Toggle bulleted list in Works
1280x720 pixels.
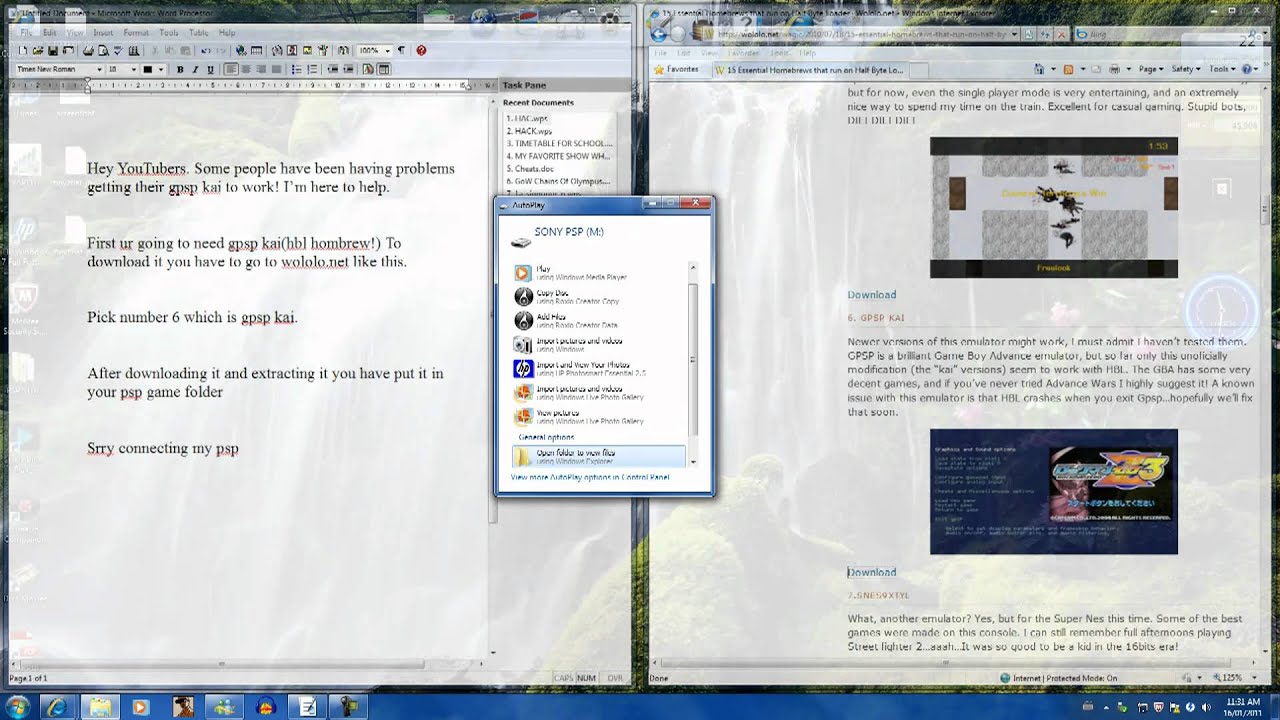296,70
